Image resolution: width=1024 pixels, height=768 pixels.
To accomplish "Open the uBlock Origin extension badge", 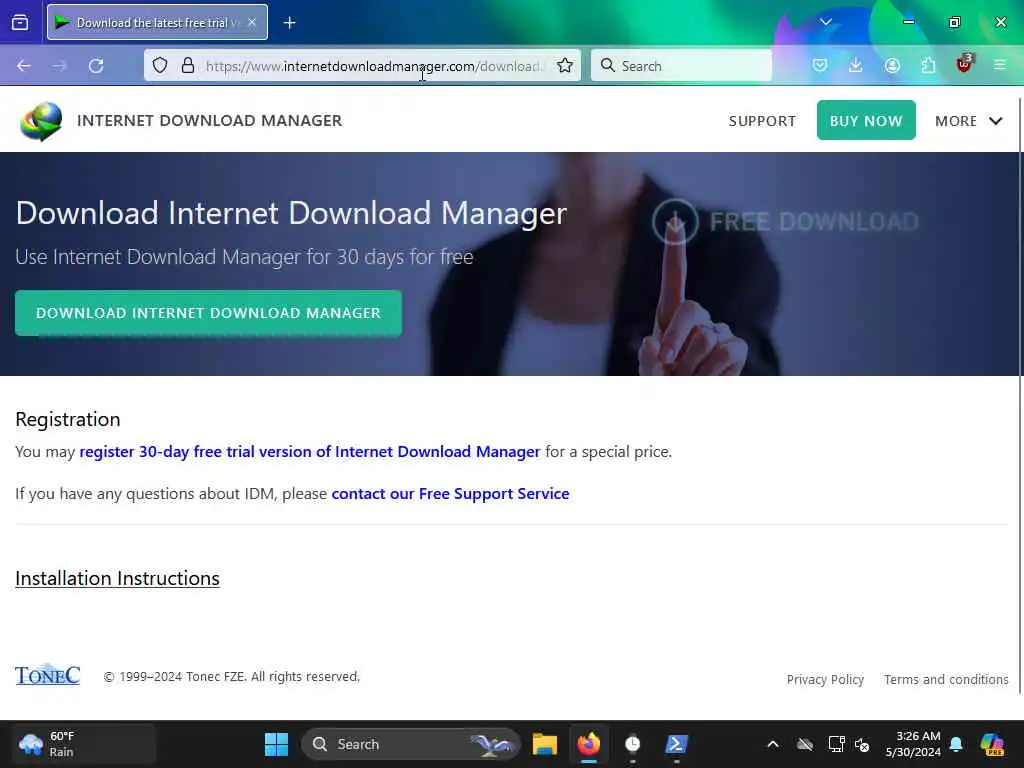I will coord(965,64).
